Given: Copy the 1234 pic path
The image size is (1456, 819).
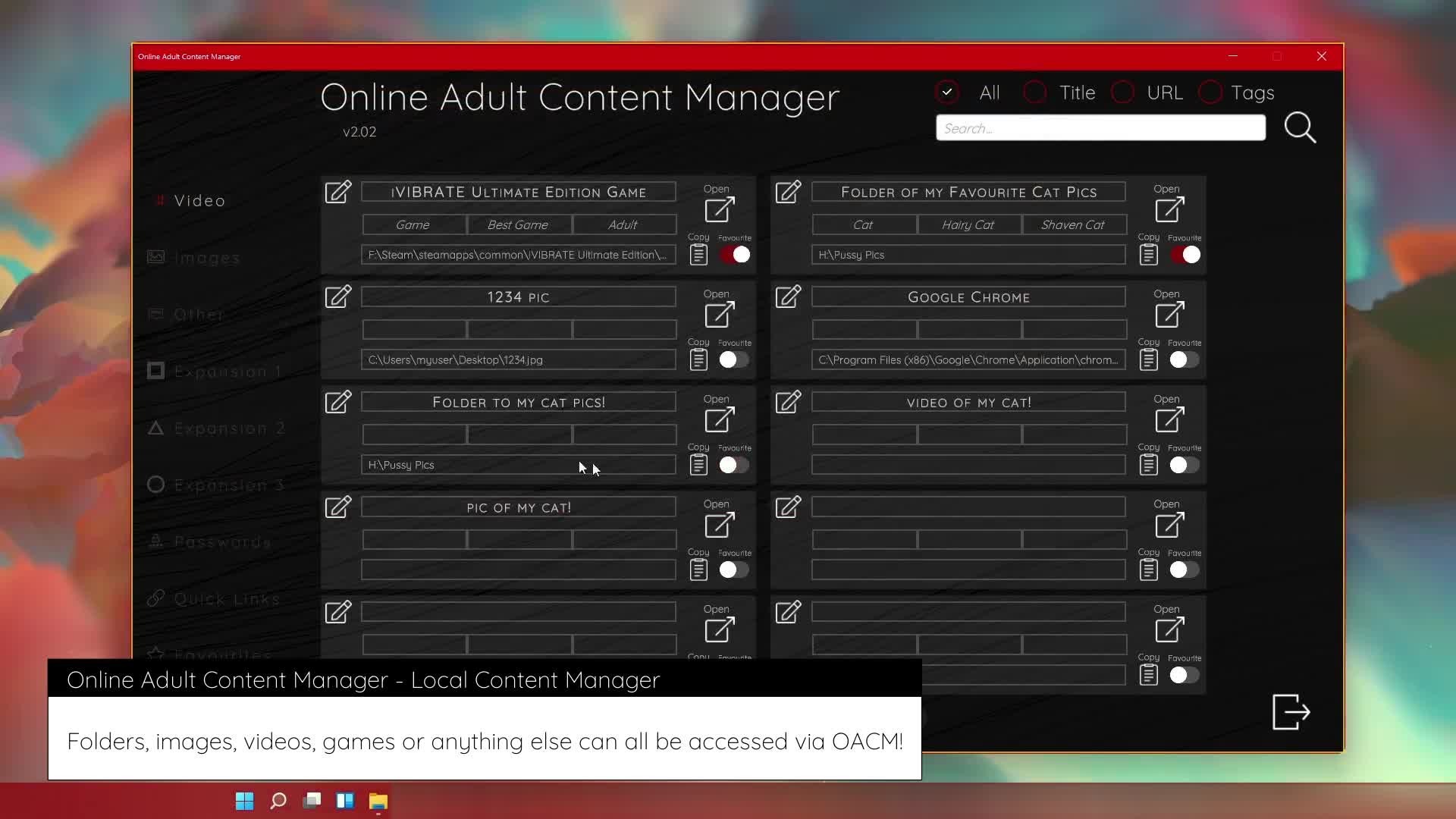Looking at the screenshot, I should pyautogui.click(x=698, y=359).
